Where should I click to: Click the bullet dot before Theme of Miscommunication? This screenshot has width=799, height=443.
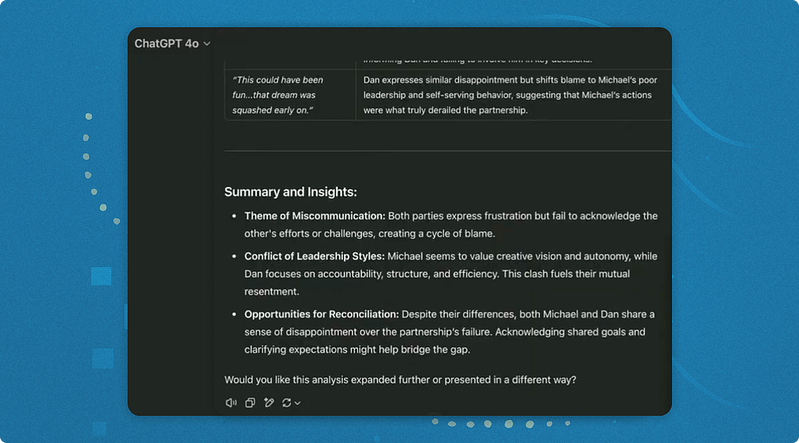pos(234,216)
